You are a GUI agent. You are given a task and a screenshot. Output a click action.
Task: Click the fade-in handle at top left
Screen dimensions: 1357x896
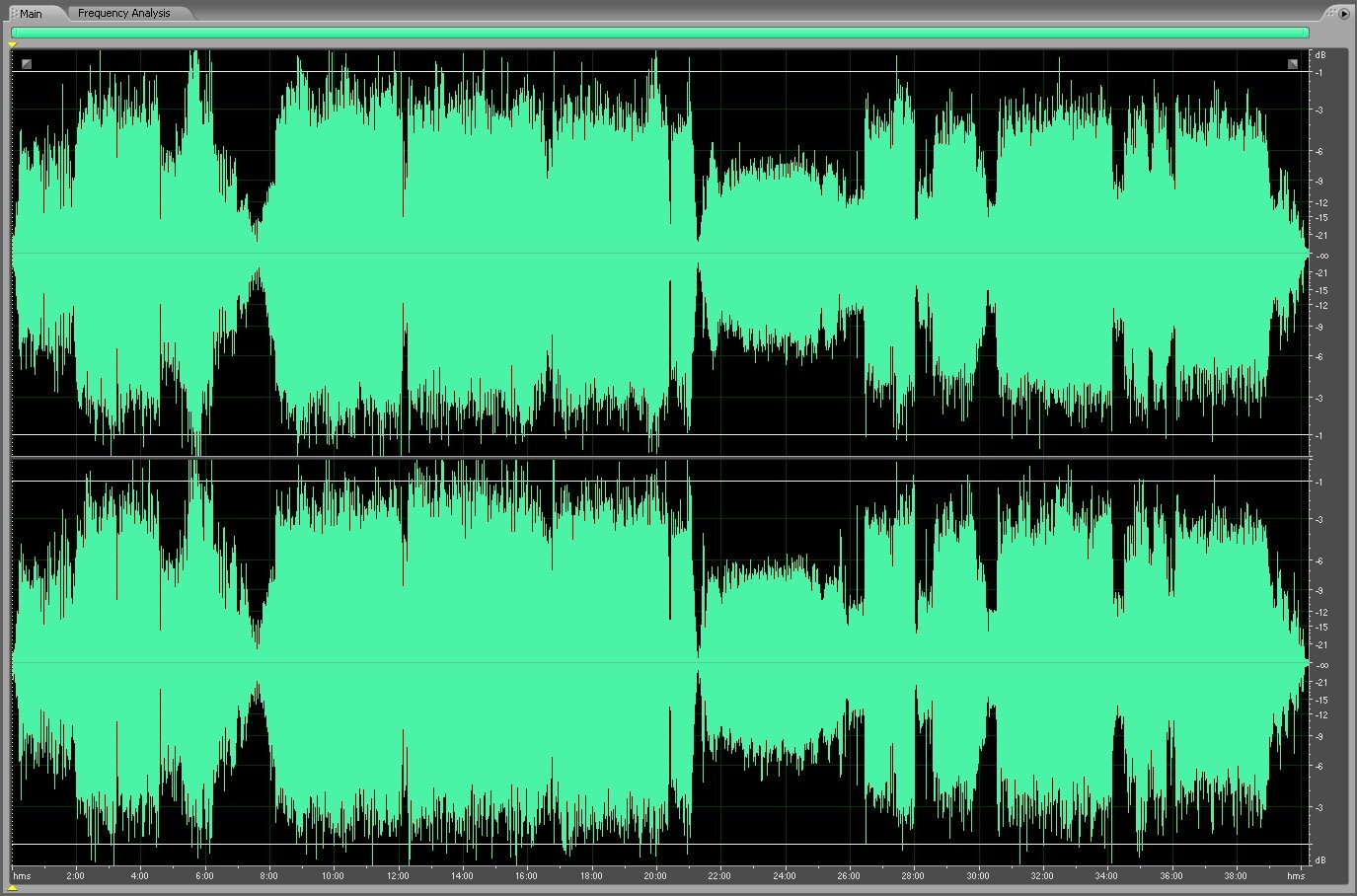click(x=27, y=64)
